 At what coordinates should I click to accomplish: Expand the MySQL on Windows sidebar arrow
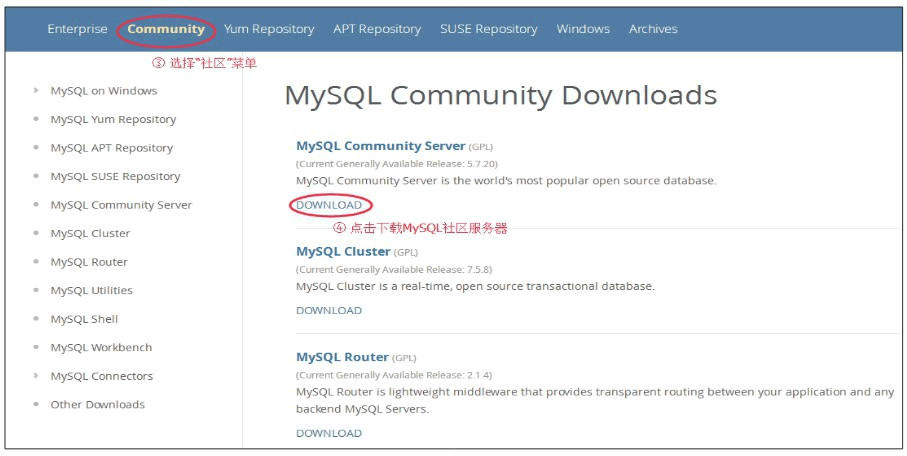pos(37,91)
